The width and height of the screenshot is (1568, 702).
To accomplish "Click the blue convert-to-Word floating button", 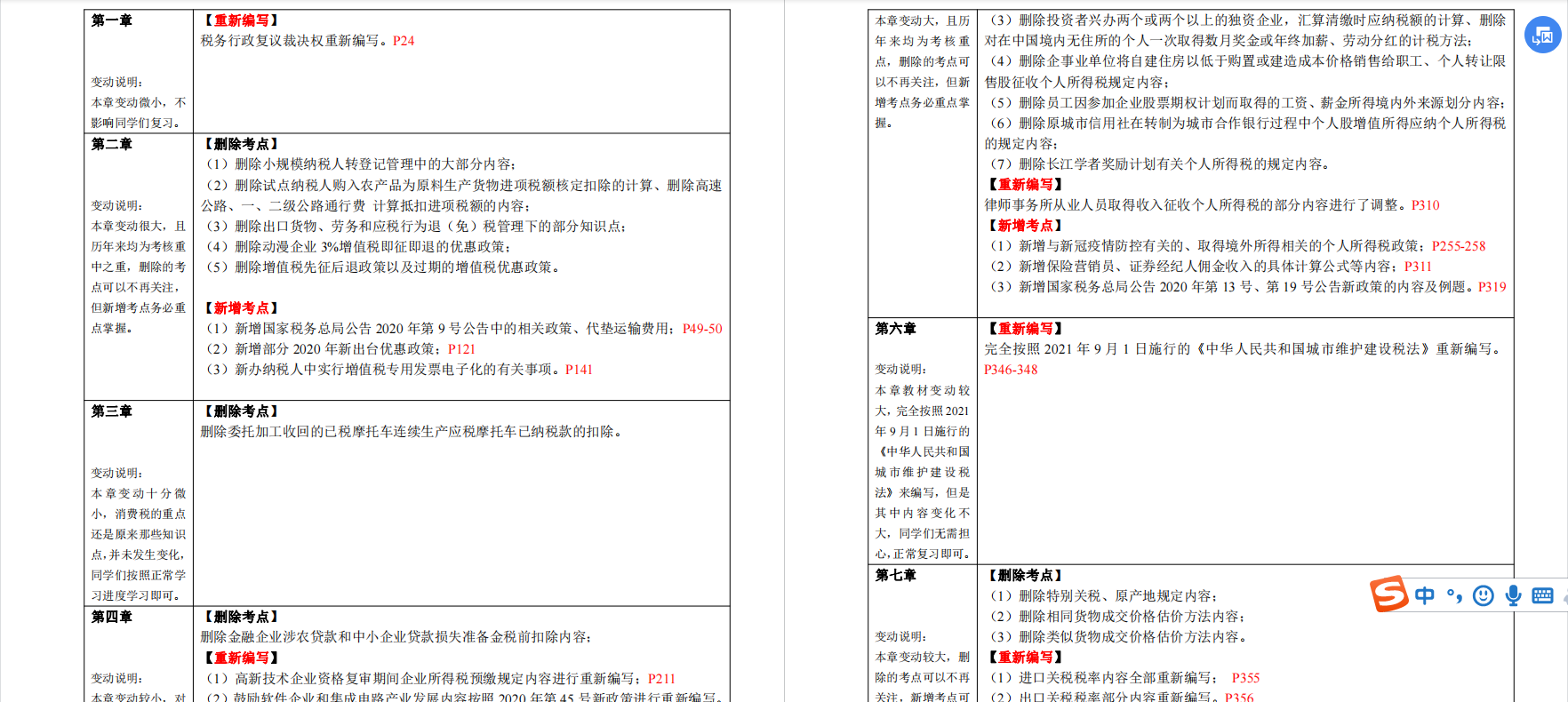I will point(1542,36).
